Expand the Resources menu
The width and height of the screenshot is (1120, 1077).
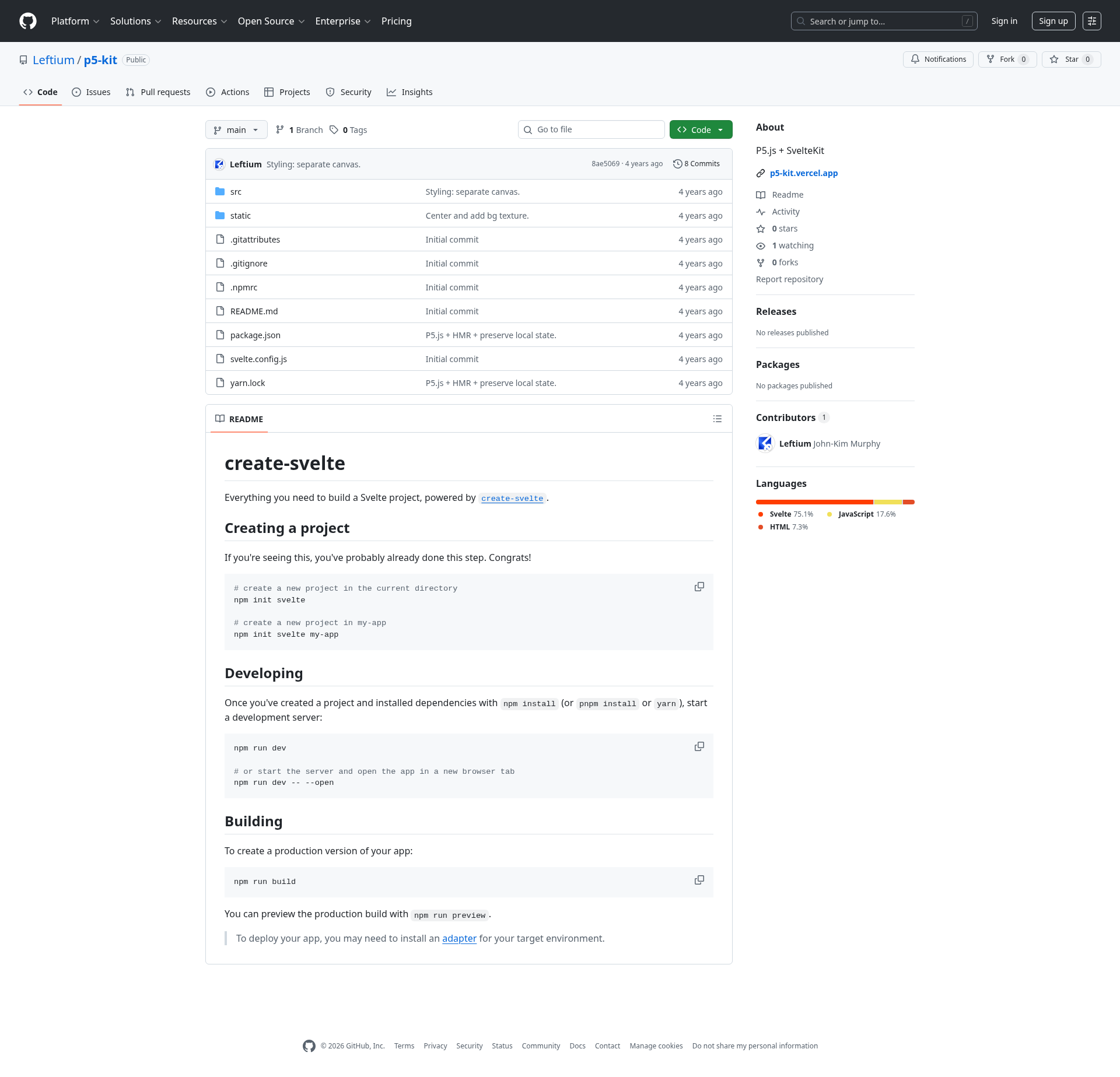pos(199,21)
